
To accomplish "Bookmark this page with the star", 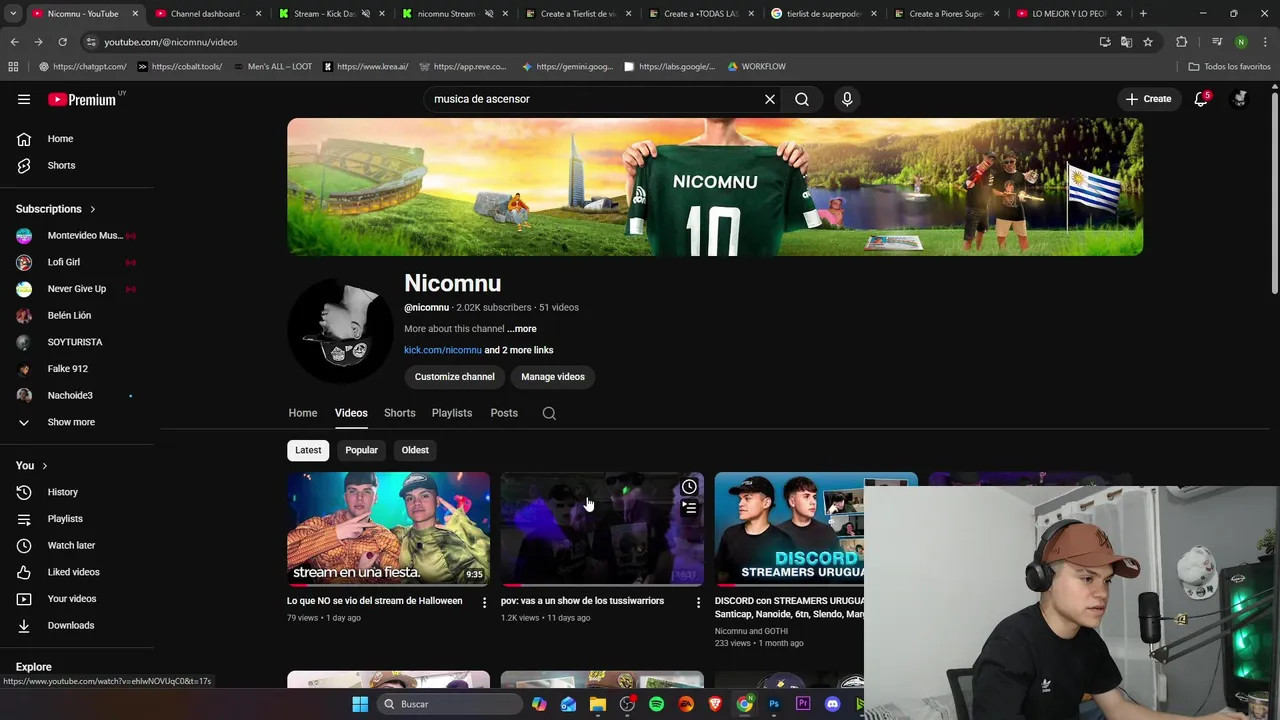I will click(1148, 42).
